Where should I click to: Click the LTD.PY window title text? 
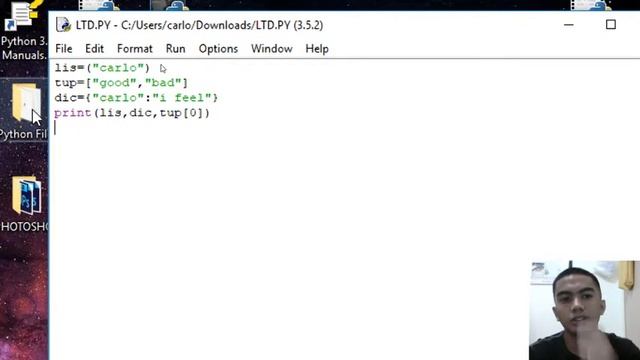pos(200,25)
